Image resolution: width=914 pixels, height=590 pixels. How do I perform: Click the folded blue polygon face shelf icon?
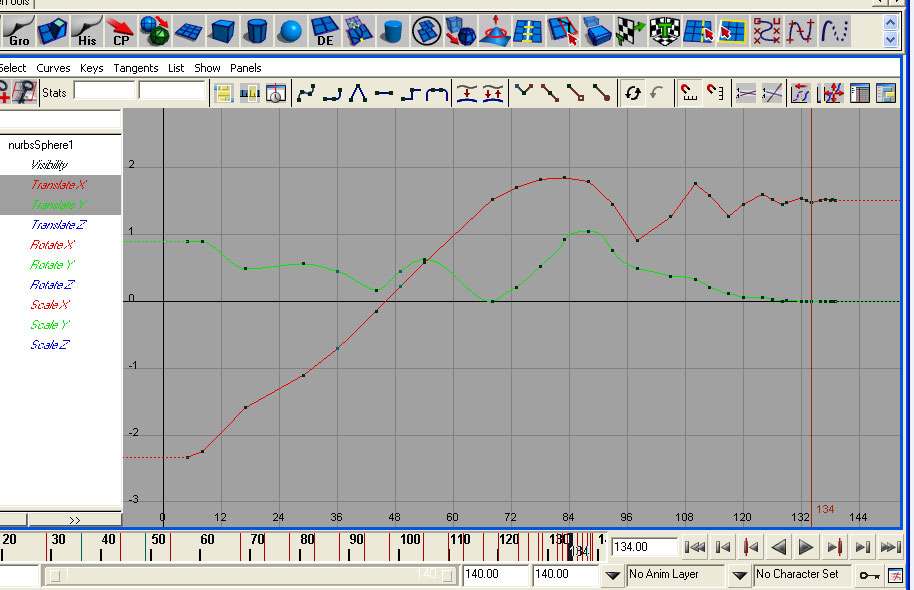tap(52, 31)
